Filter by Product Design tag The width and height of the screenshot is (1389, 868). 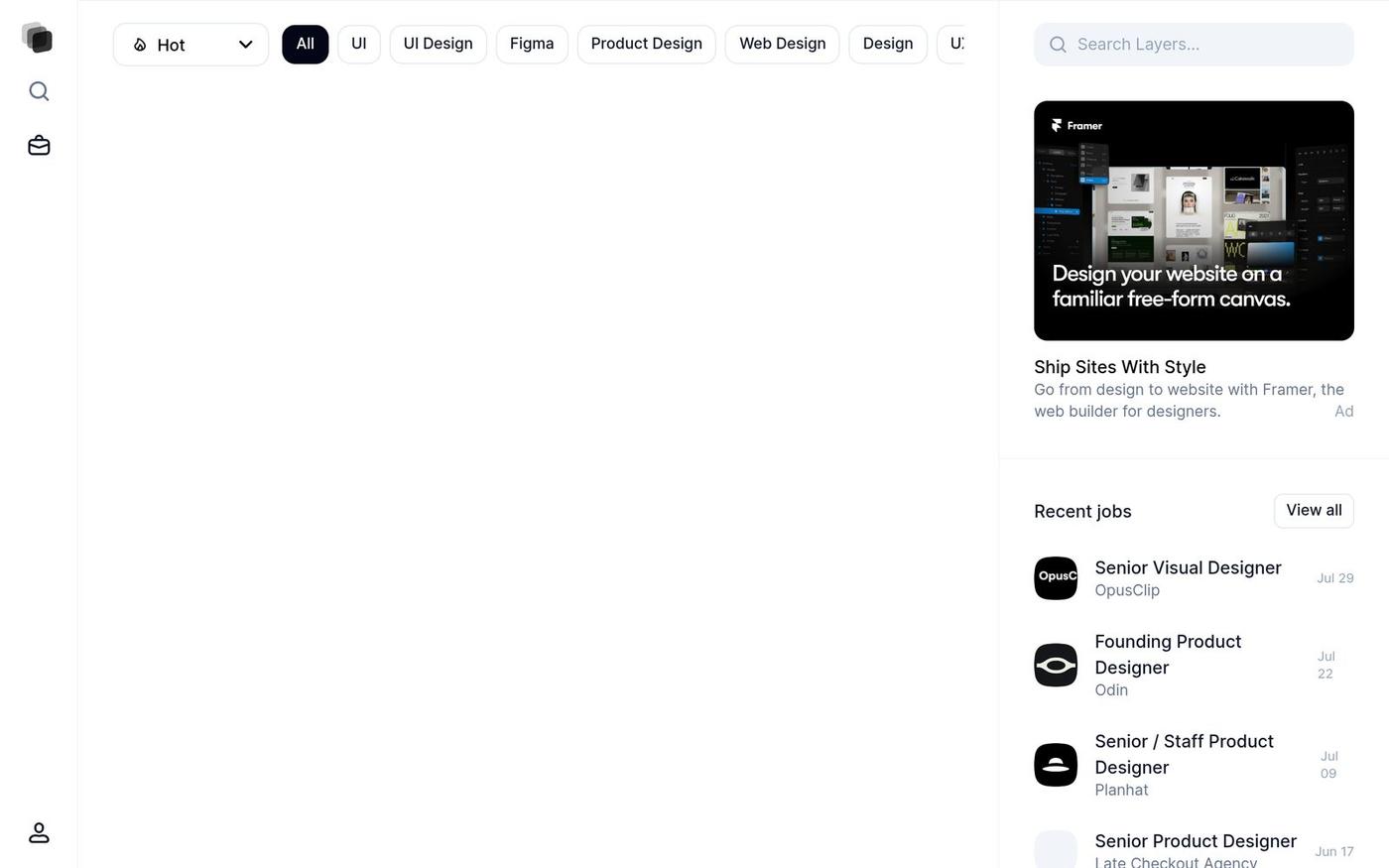[646, 45]
